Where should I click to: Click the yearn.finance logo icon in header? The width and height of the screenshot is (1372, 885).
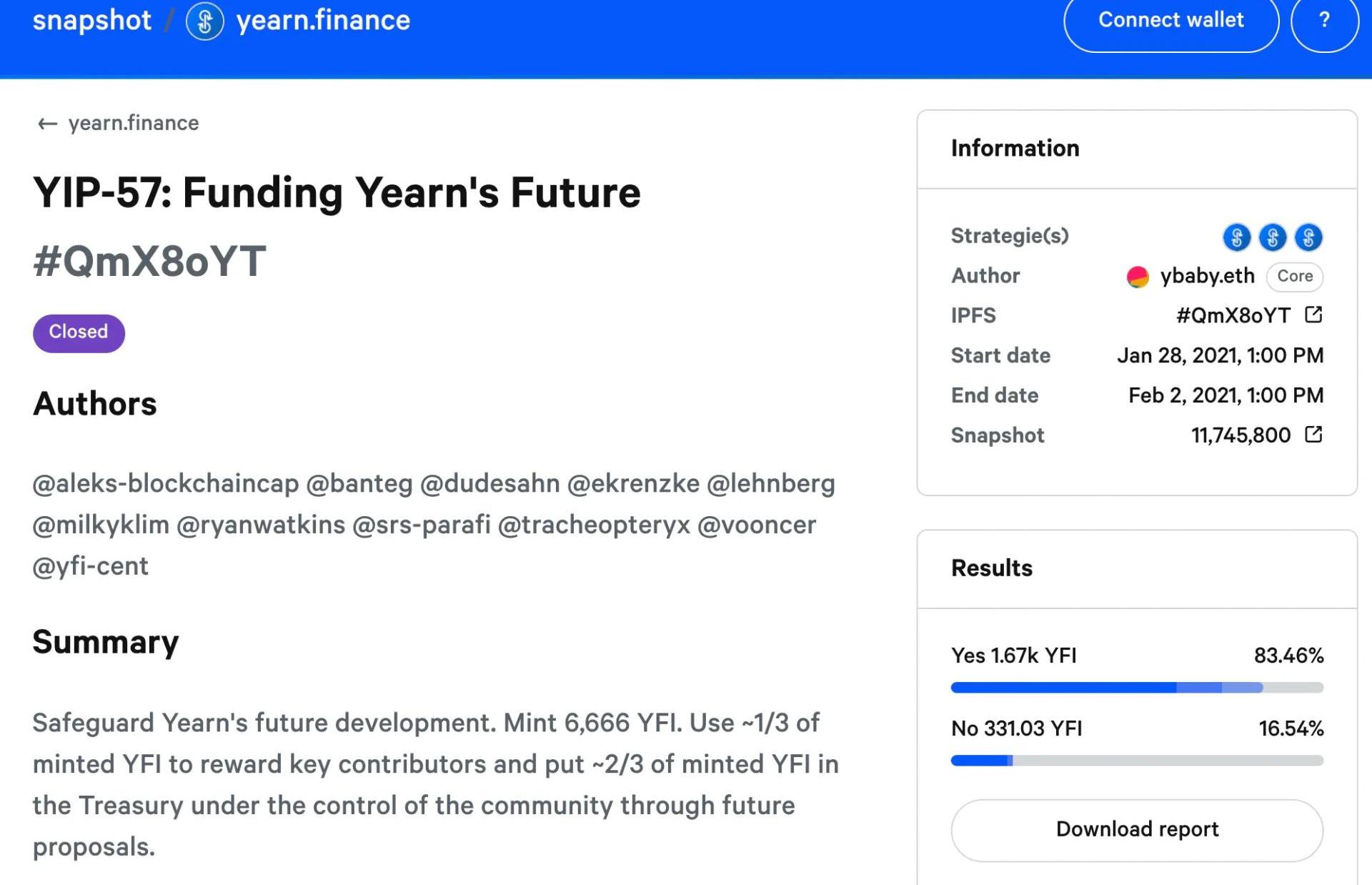(204, 21)
